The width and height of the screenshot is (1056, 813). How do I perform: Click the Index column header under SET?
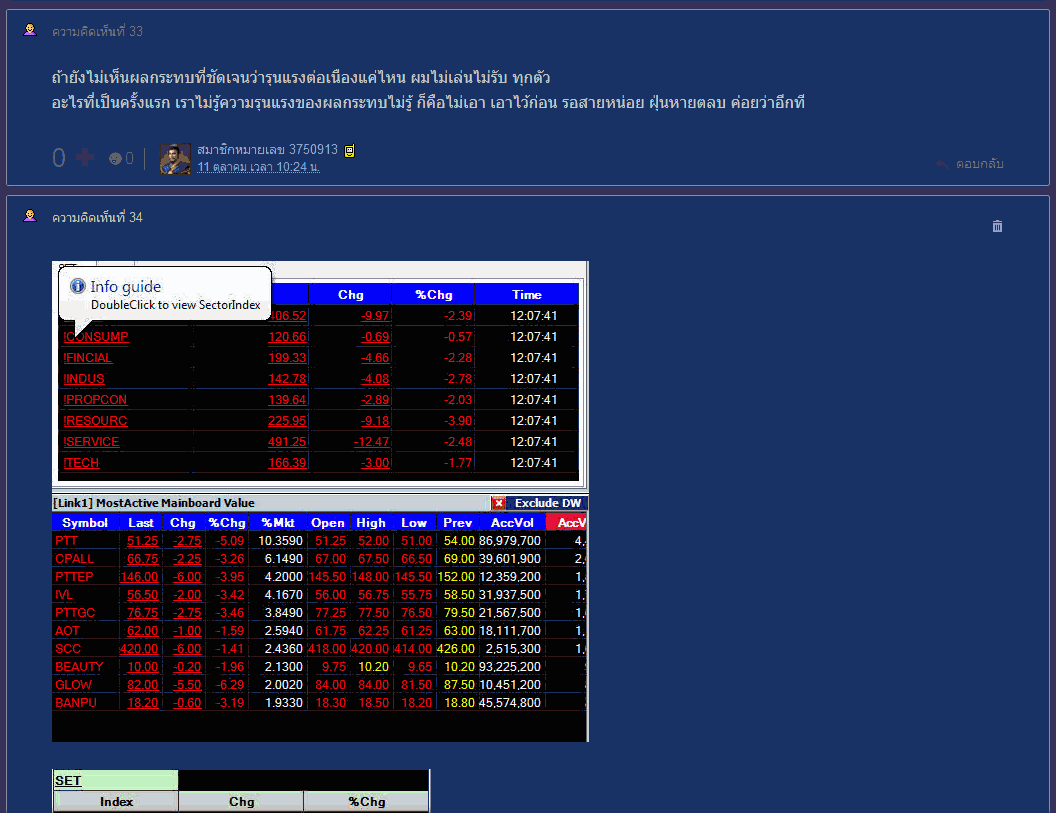click(116, 802)
